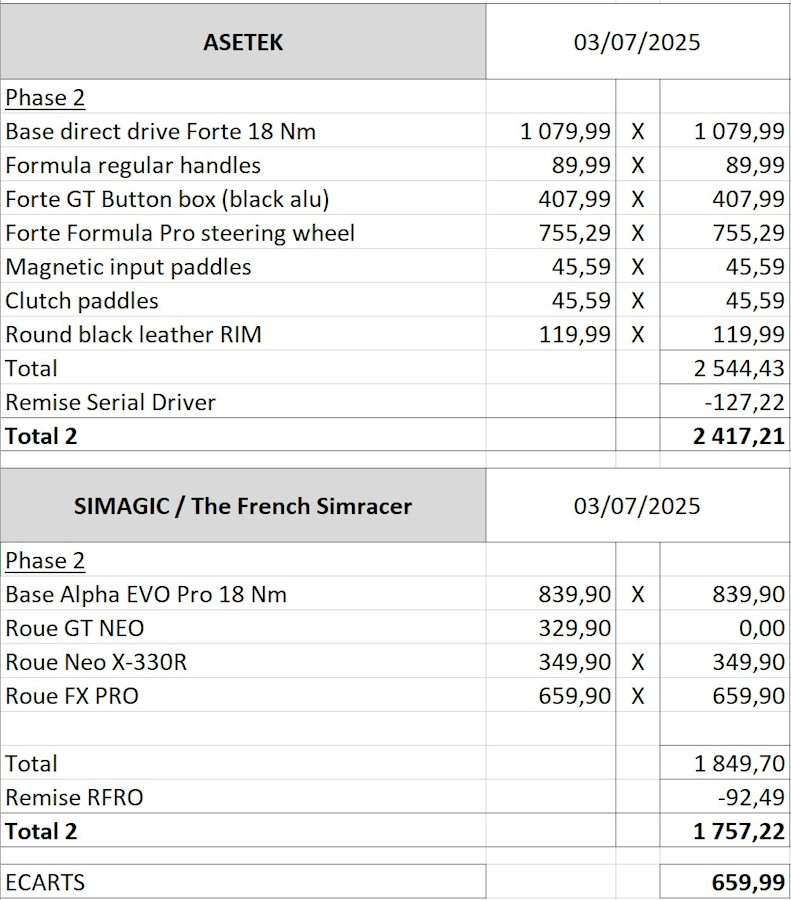Select the Remise Serial Driver label cell
791x900 pixels.
[x=243, y=402]
